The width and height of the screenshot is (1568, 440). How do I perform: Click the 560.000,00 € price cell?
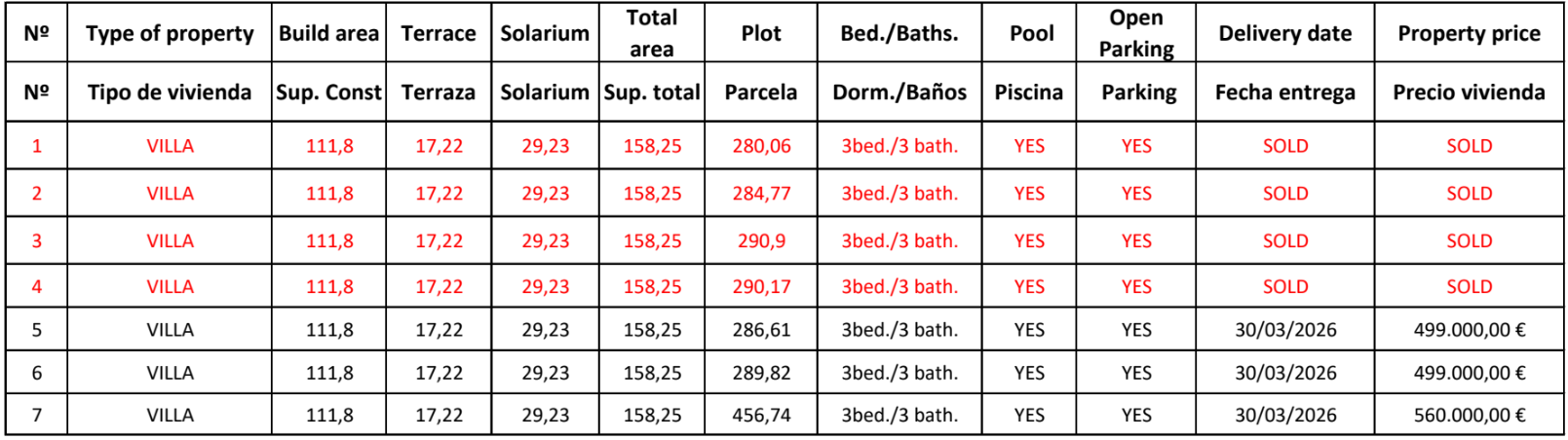(1469, 415)
